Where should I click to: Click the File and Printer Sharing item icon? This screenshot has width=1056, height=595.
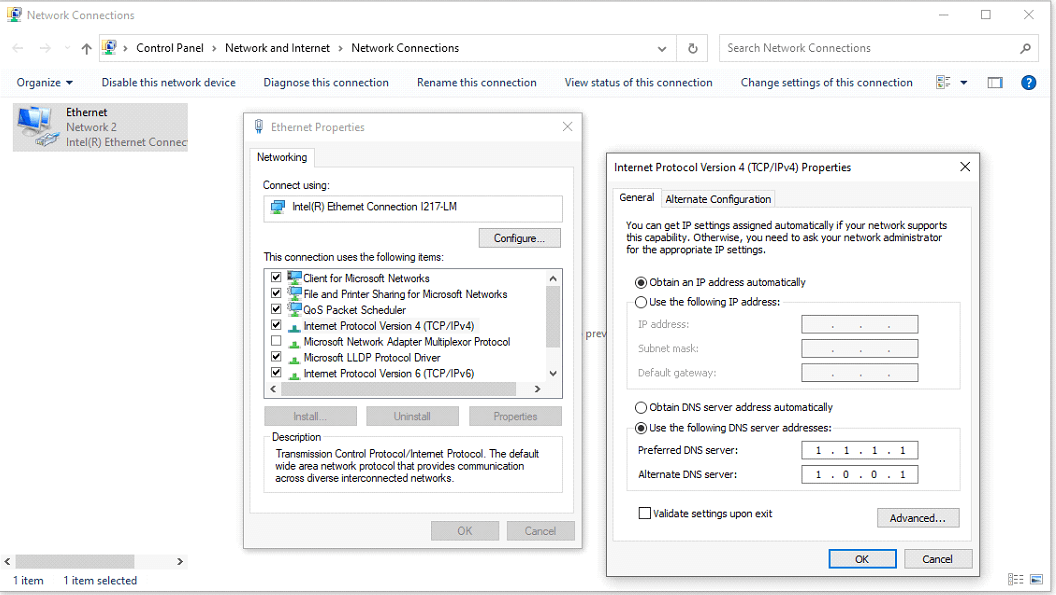coord(294,294)
